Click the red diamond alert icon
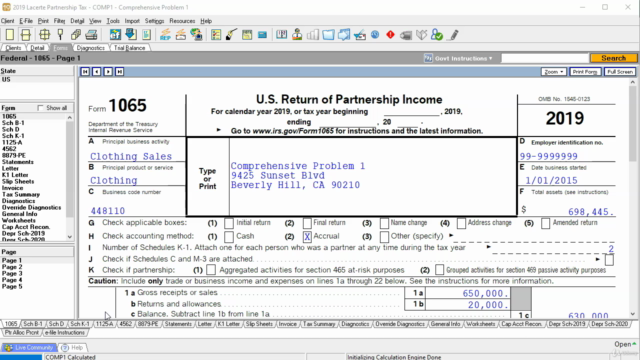This screenshot has width=640, height=360. click(391, 35)
